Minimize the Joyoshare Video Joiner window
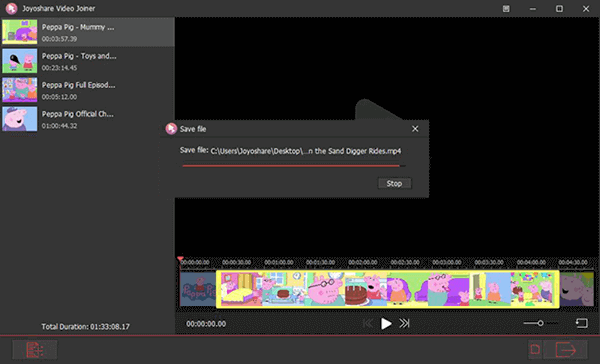 (533, 9)
